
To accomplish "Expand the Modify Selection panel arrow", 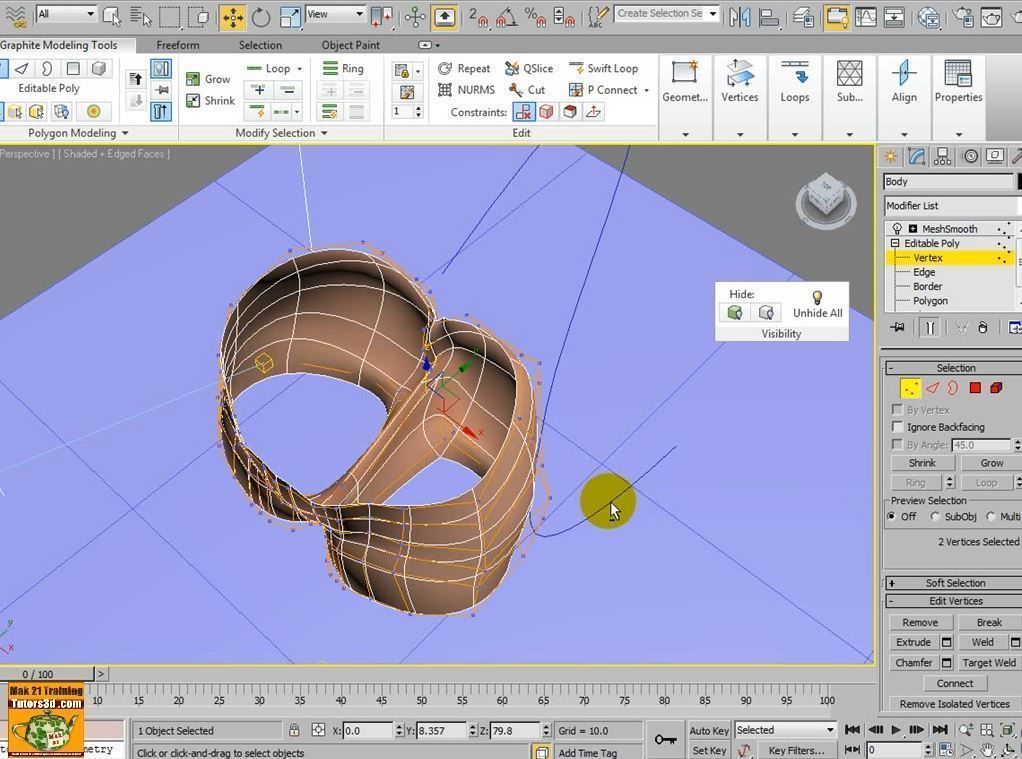I will [324, 133].
